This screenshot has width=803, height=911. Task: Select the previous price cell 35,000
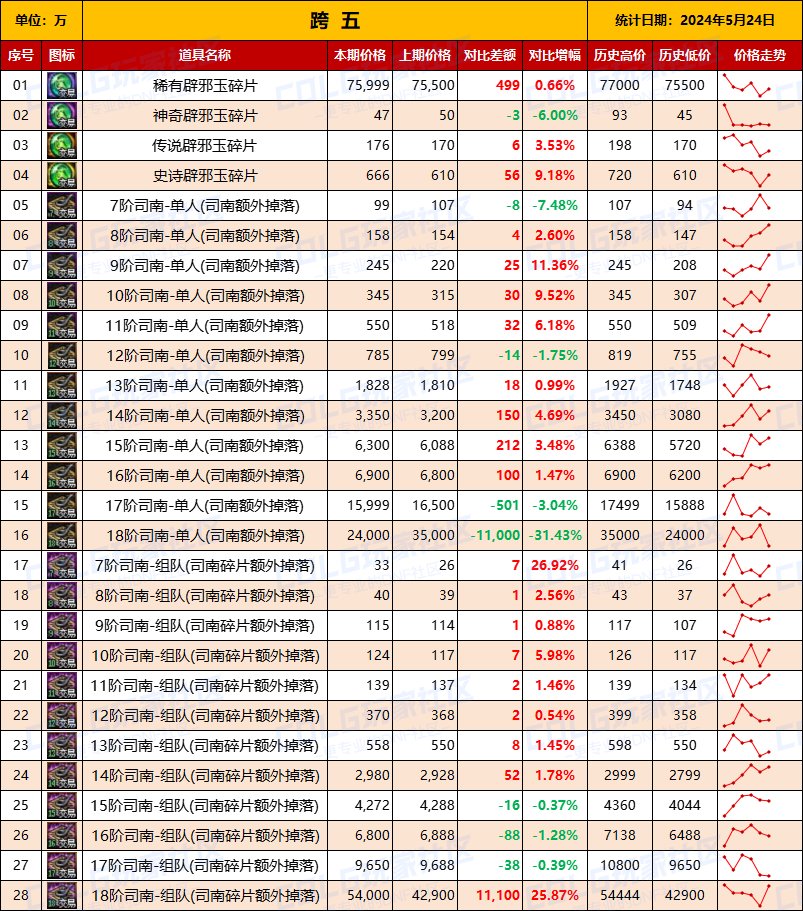[x=425, y=536]
